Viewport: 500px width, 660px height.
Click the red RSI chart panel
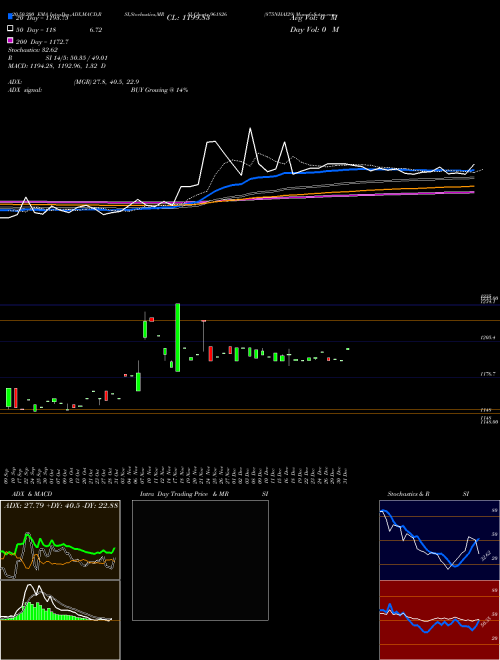439,620
